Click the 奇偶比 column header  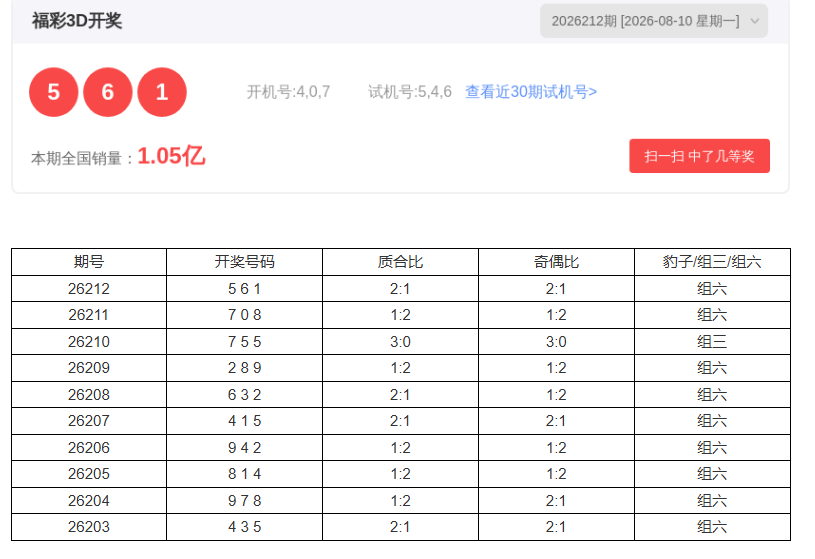point(556,262)
